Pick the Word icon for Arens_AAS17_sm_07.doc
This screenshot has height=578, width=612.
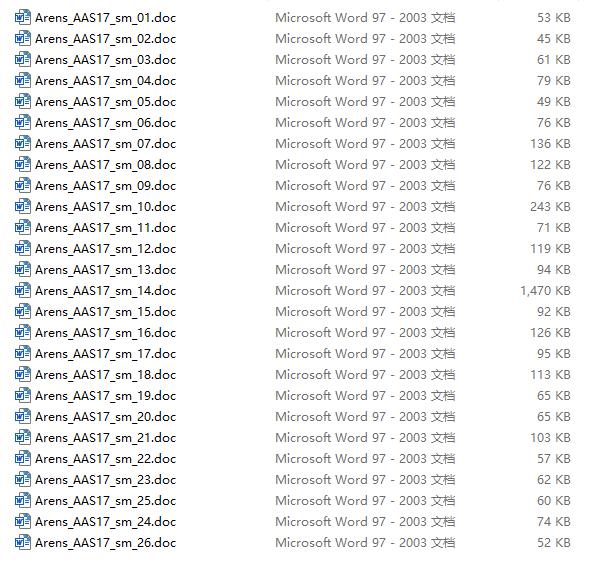(x=23, y=144)
